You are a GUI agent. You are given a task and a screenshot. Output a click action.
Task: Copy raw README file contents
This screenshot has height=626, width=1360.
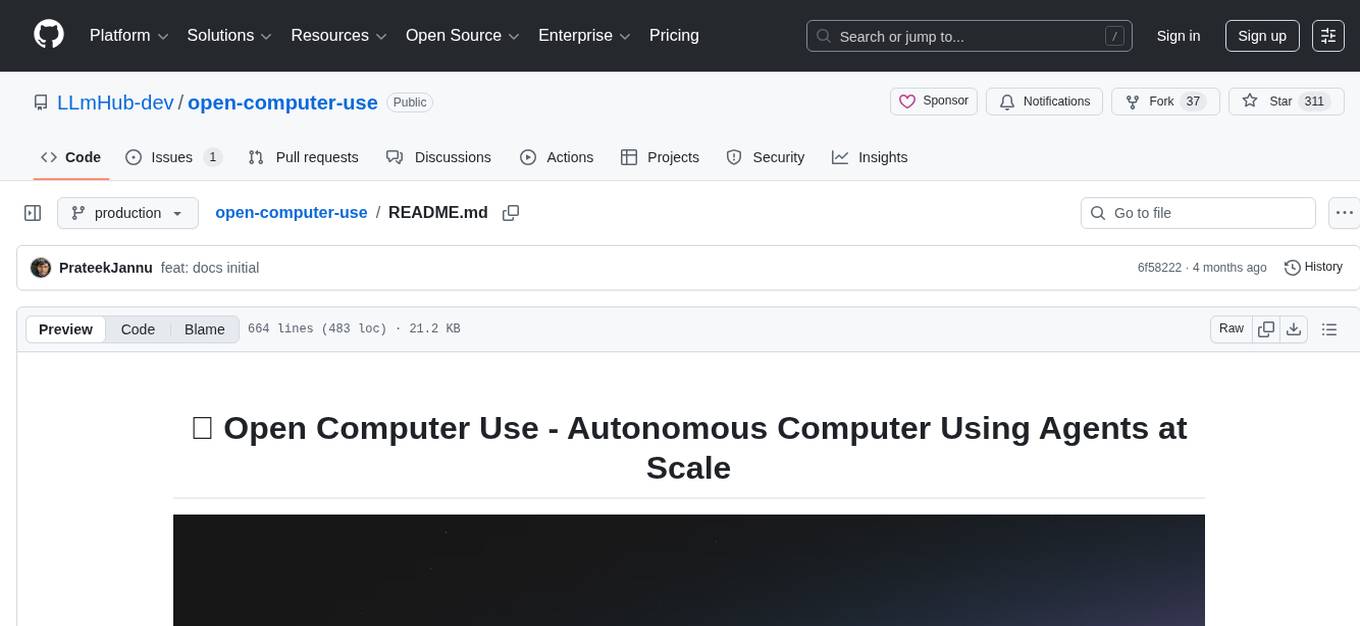(x=1266, y=328)
